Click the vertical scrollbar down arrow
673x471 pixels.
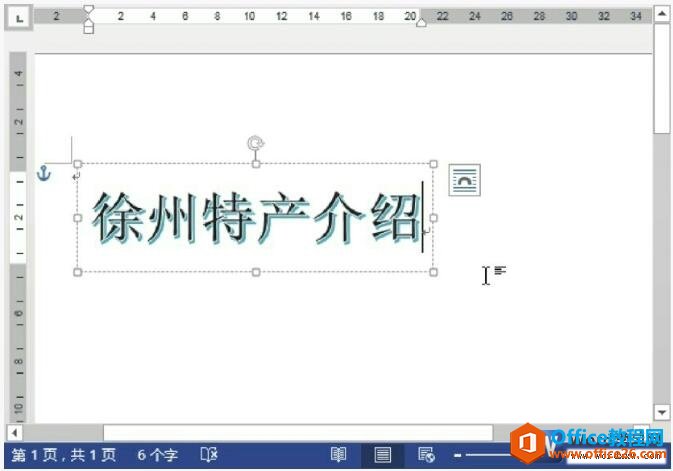661,412
